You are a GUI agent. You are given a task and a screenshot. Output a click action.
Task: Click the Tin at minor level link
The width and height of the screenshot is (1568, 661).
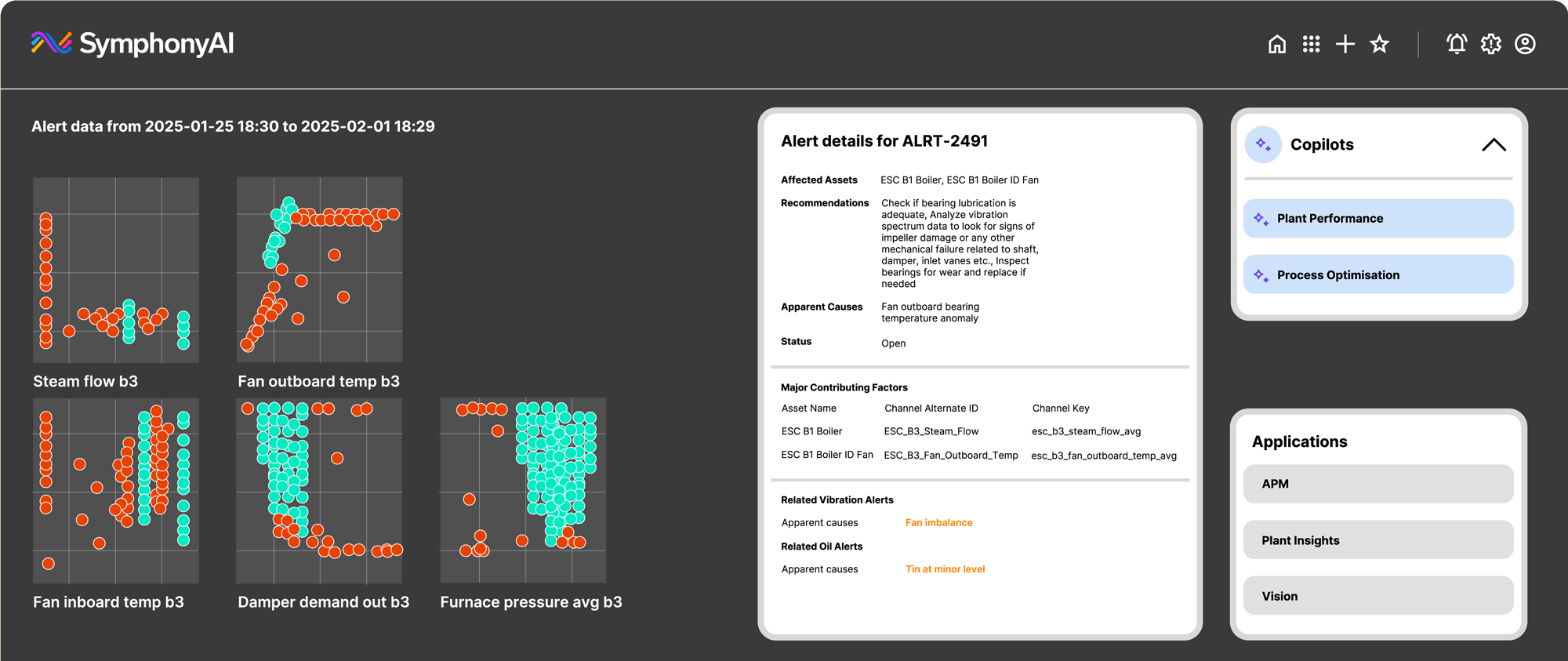945,569
